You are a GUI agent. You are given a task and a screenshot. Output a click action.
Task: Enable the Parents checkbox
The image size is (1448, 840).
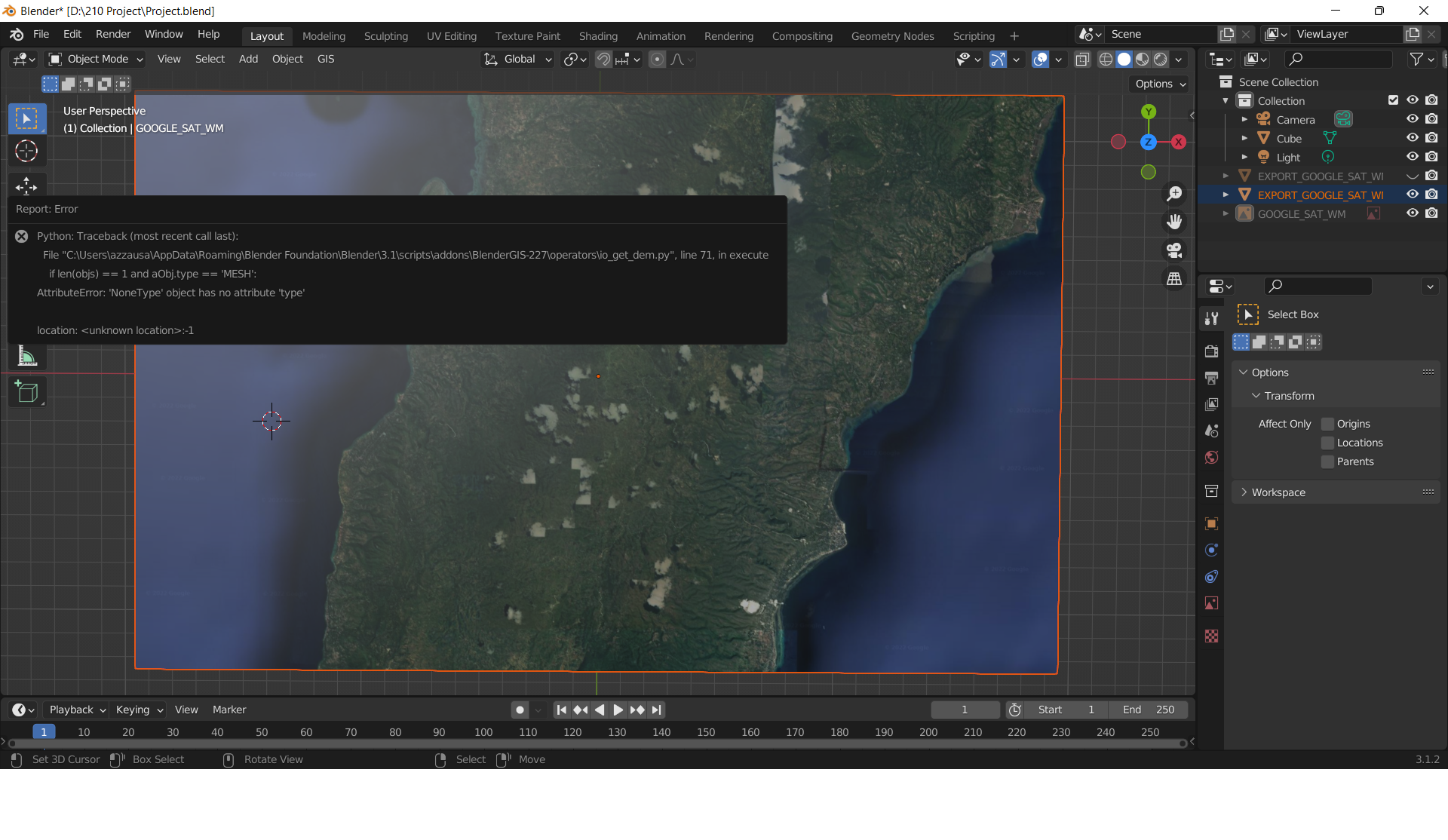[x=1328, y=461]
